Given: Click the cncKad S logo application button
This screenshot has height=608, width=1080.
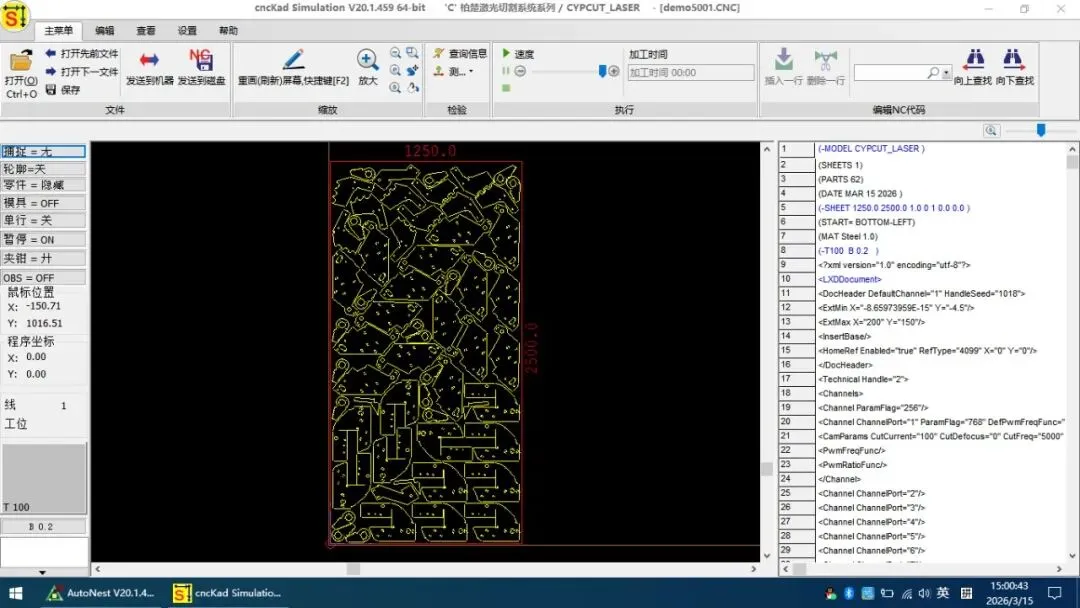Looking at the screenshot, I should point(14,16).
